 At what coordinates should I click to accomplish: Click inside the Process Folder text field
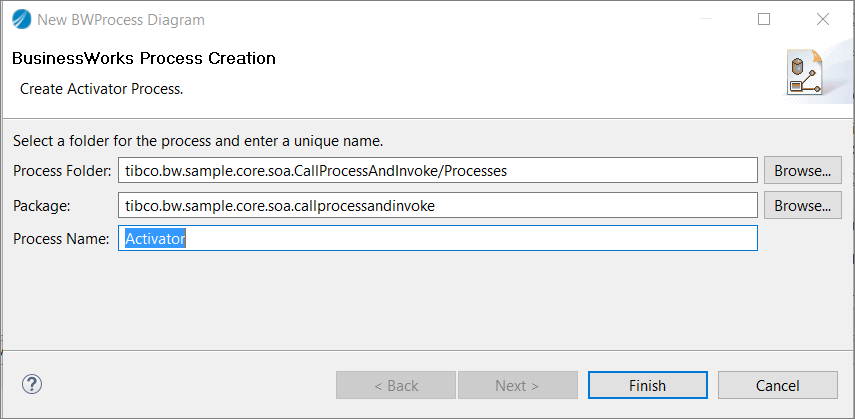click(x=437, y=170)
